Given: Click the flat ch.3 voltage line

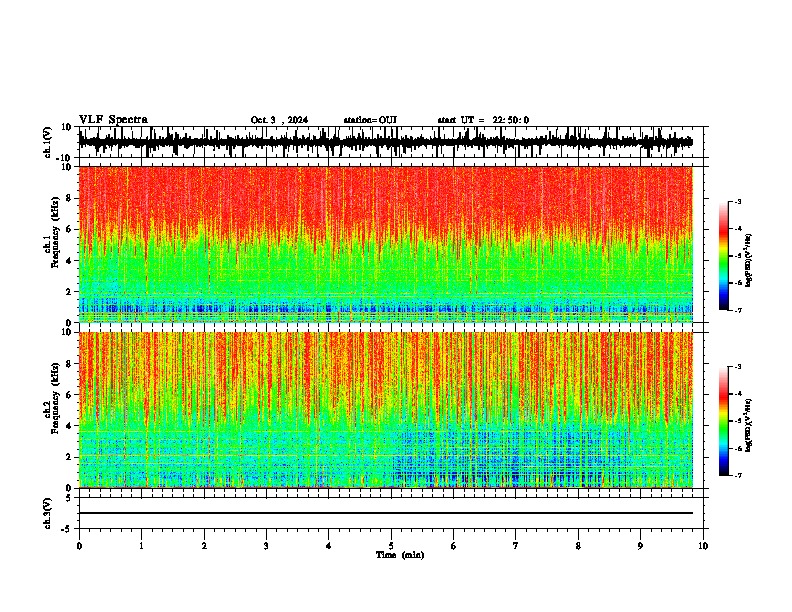Looking at the screenshot, I should [385, 513].
